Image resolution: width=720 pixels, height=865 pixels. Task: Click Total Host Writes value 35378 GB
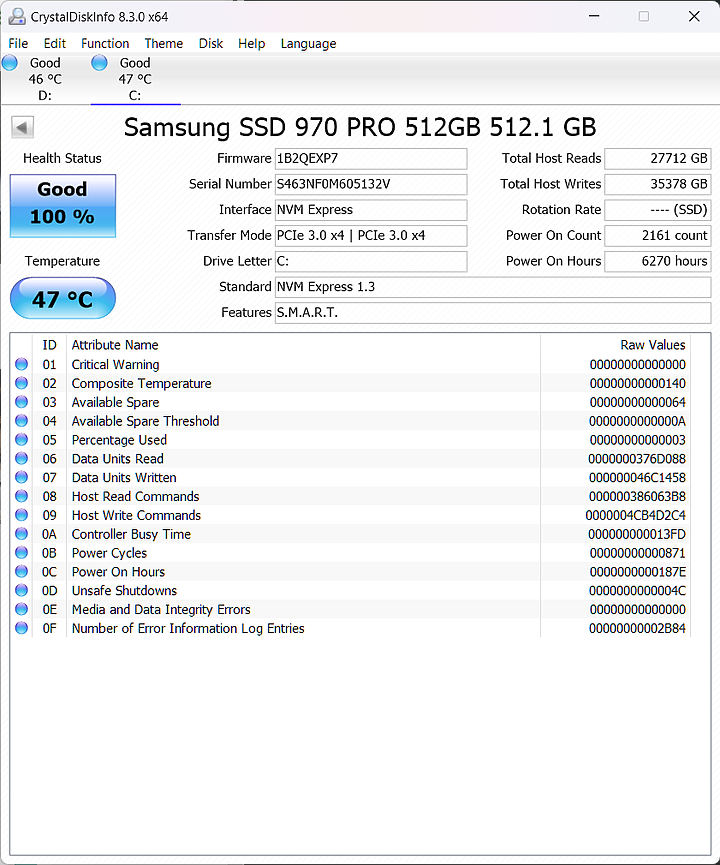[x=658, y=184]
